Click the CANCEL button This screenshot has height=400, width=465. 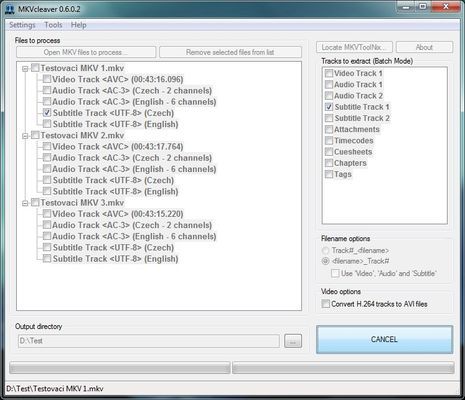384,339
